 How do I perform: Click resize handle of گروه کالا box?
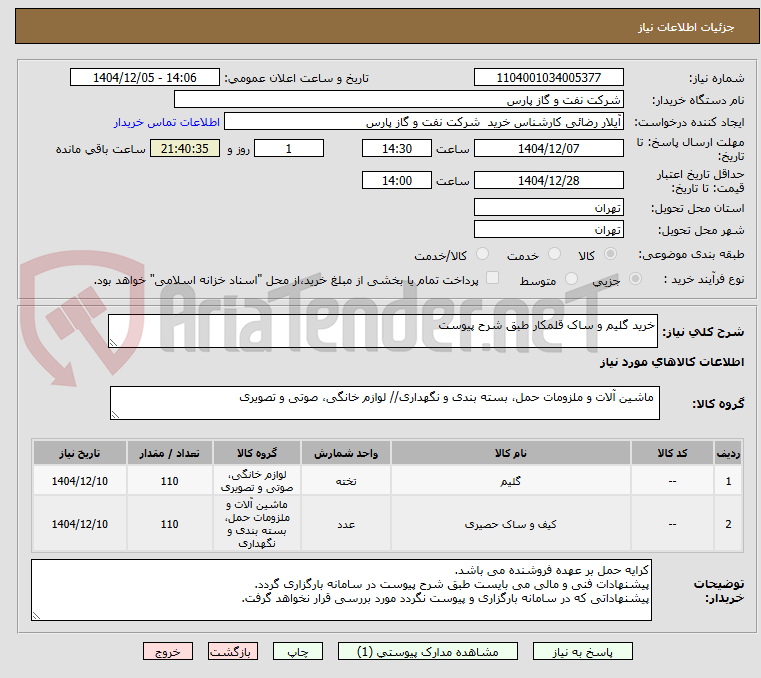(116, 414)
